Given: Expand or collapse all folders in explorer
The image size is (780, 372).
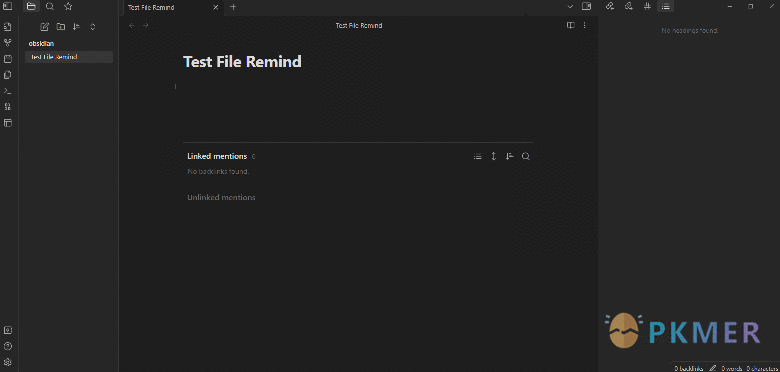Looking at the screenshot, I should [x=93, y=27].
